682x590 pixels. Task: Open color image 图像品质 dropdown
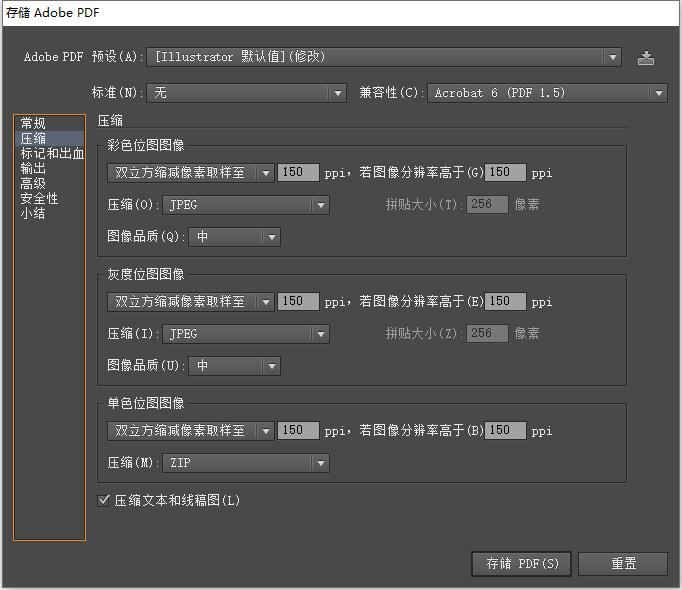click(x=234, y=237)
